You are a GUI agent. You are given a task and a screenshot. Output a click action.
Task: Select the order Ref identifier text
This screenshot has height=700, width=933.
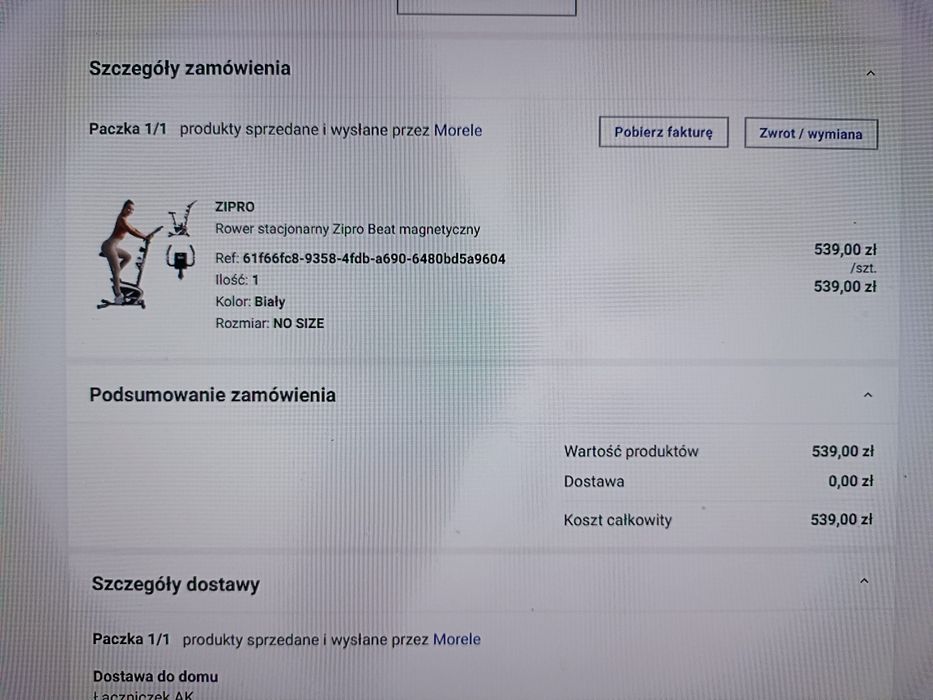[x=373, y=259]
